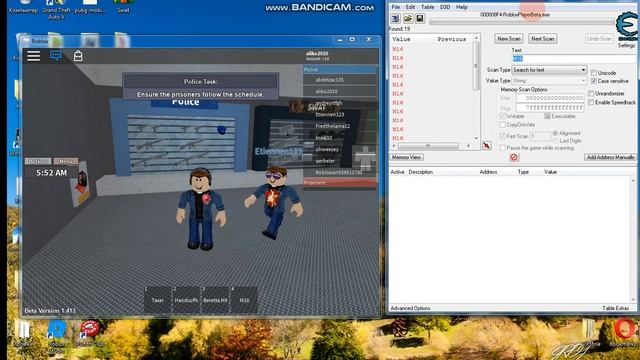Open the Edit menu in Cheat Engine

[410, 7]
